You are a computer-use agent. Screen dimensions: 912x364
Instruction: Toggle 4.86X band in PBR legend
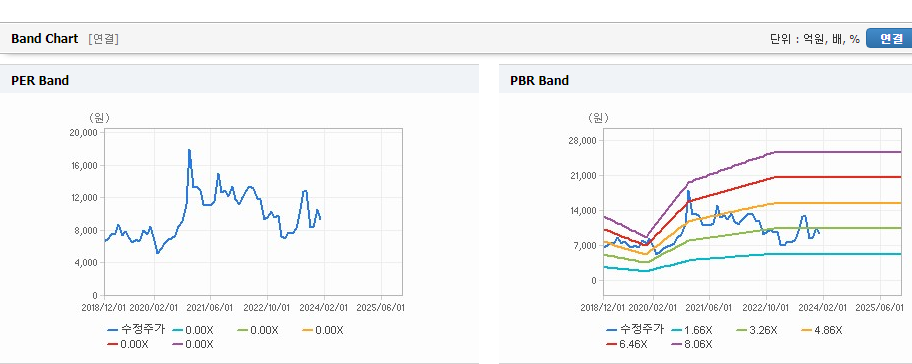tap(822, 330)
